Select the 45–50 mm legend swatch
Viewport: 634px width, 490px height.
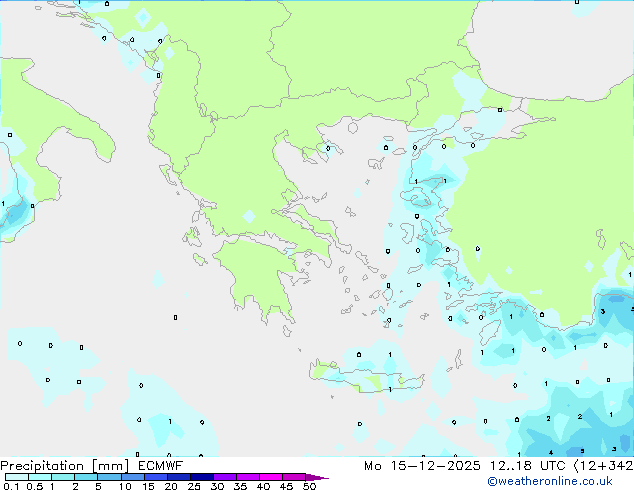click(294, 477)
